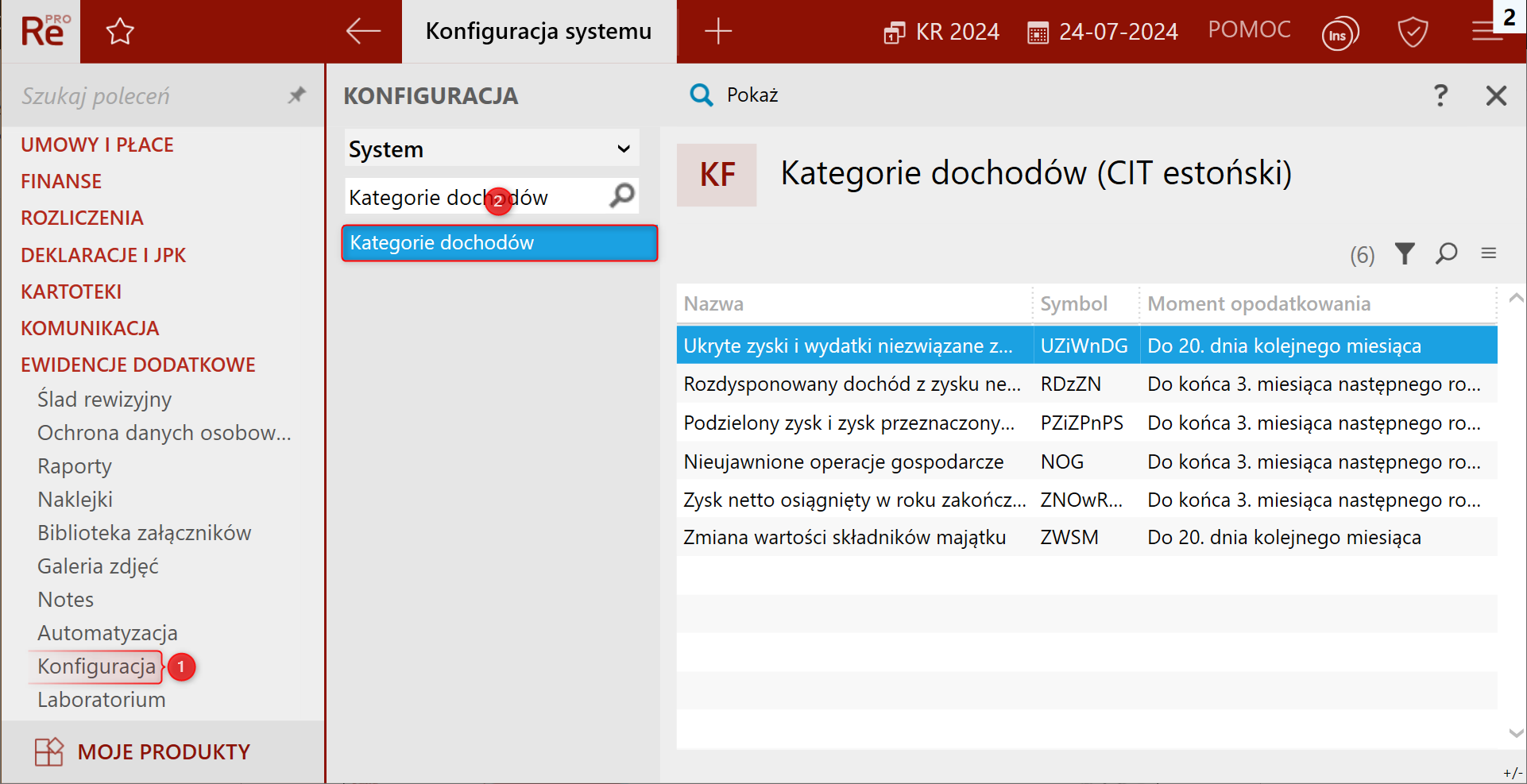1527x784 pixels.
Task: Open the POMOC menu
Action: (1249, 30)
